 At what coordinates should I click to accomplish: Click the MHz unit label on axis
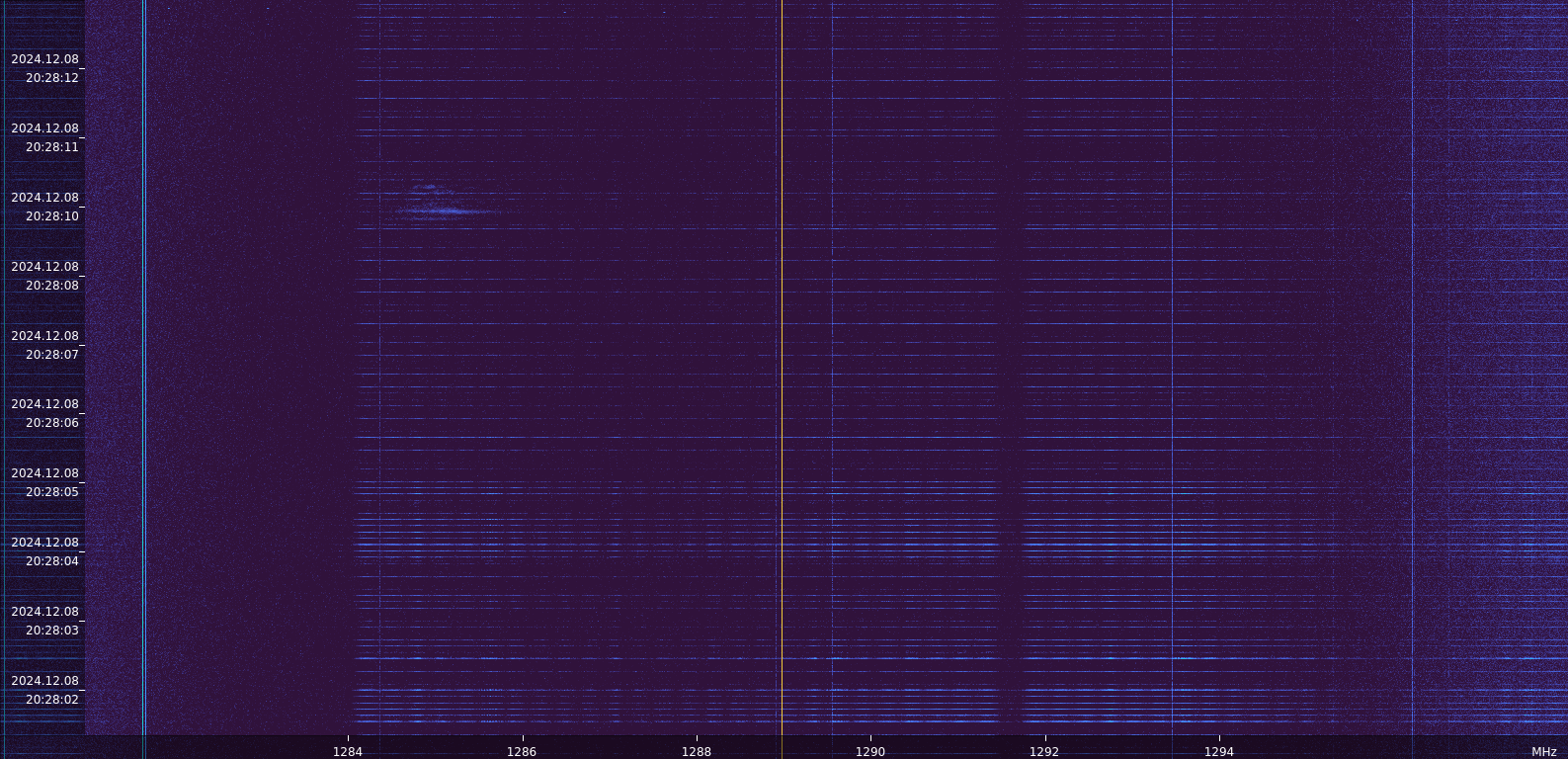(1543, 752)
